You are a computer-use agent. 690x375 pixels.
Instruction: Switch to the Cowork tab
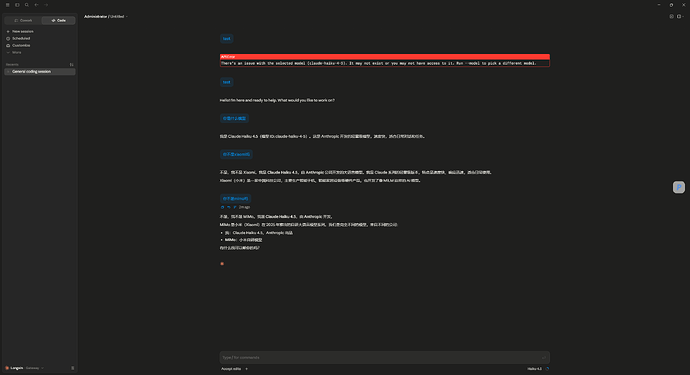point(23,20)
